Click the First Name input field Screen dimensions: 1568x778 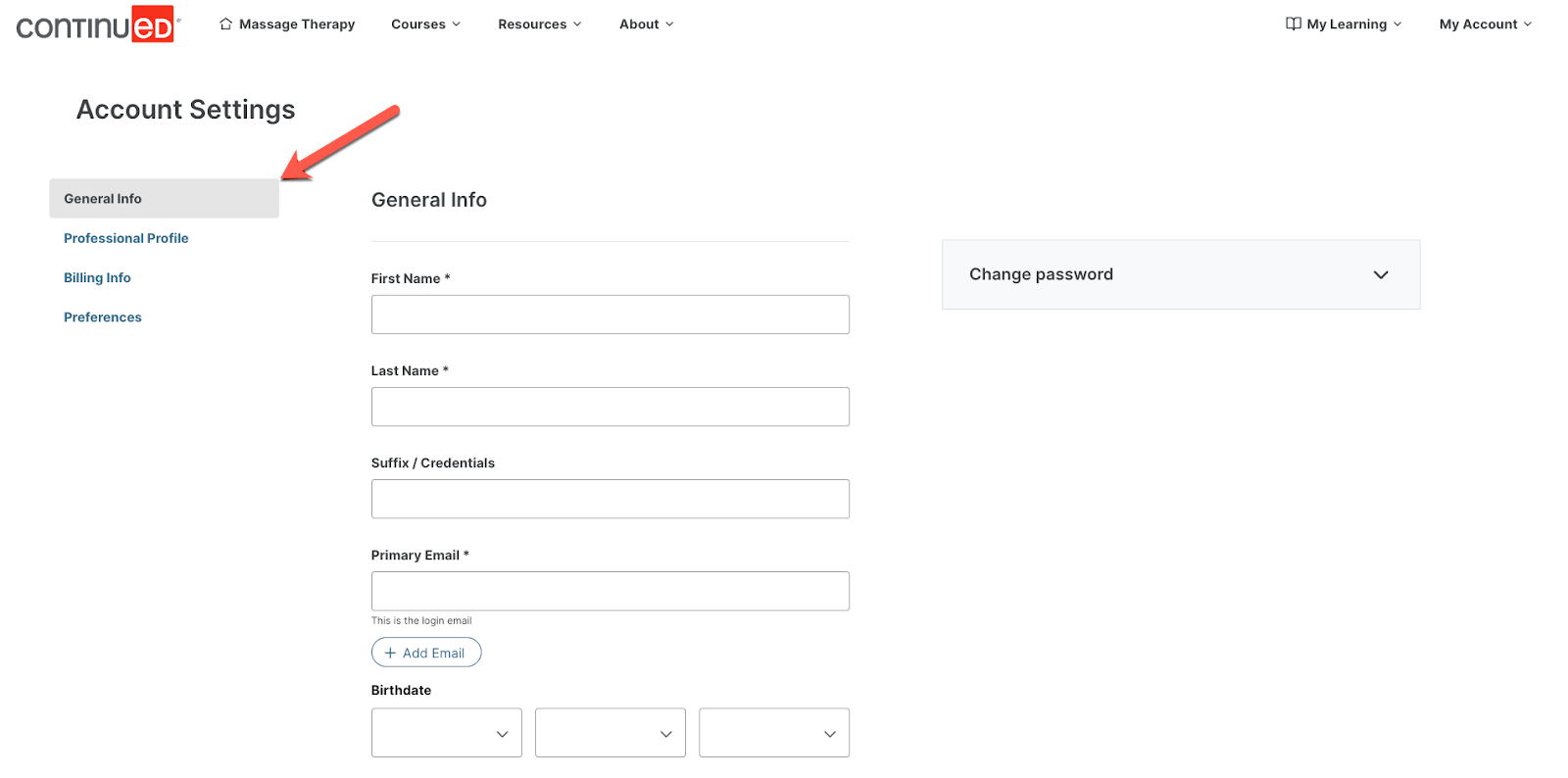[610, 315]
